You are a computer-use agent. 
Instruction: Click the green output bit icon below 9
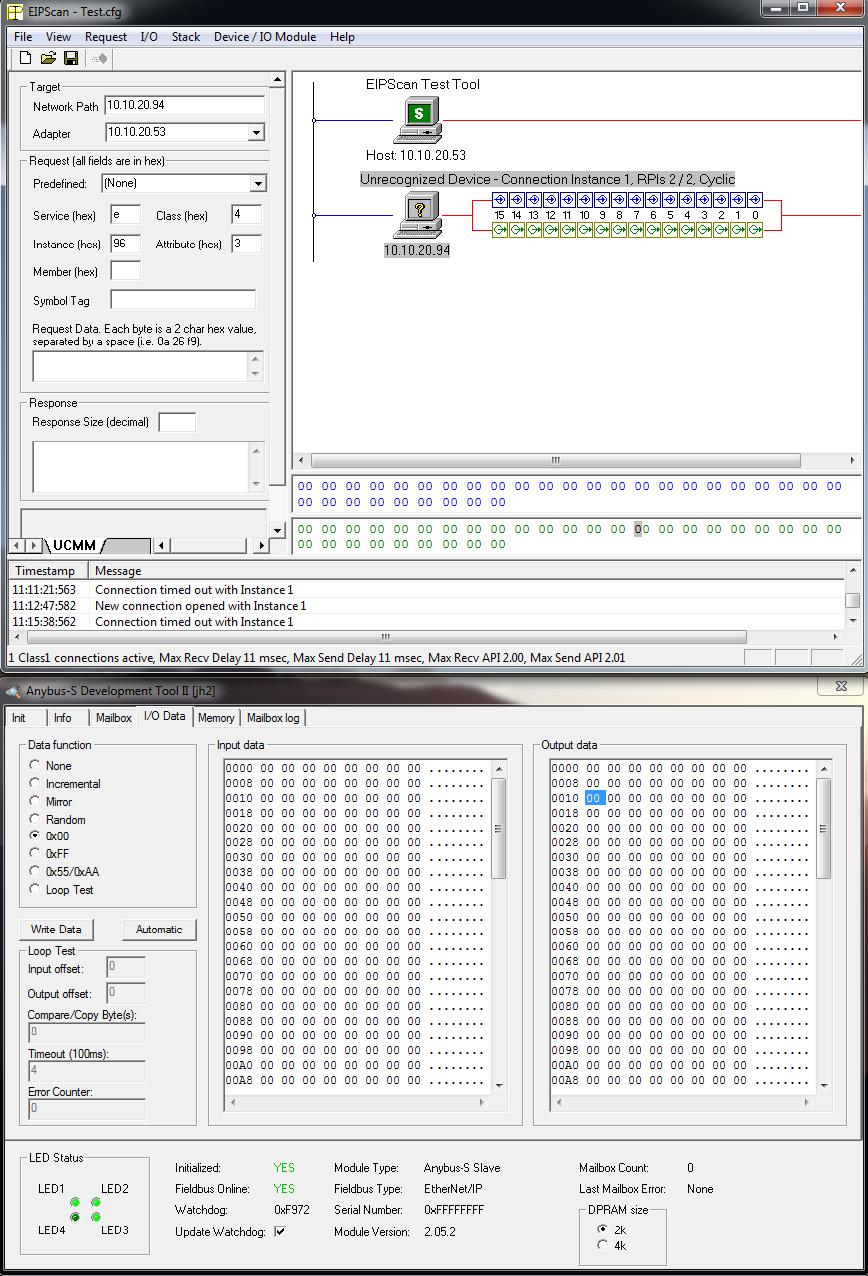pyautogui.click(x=602, y=230)
